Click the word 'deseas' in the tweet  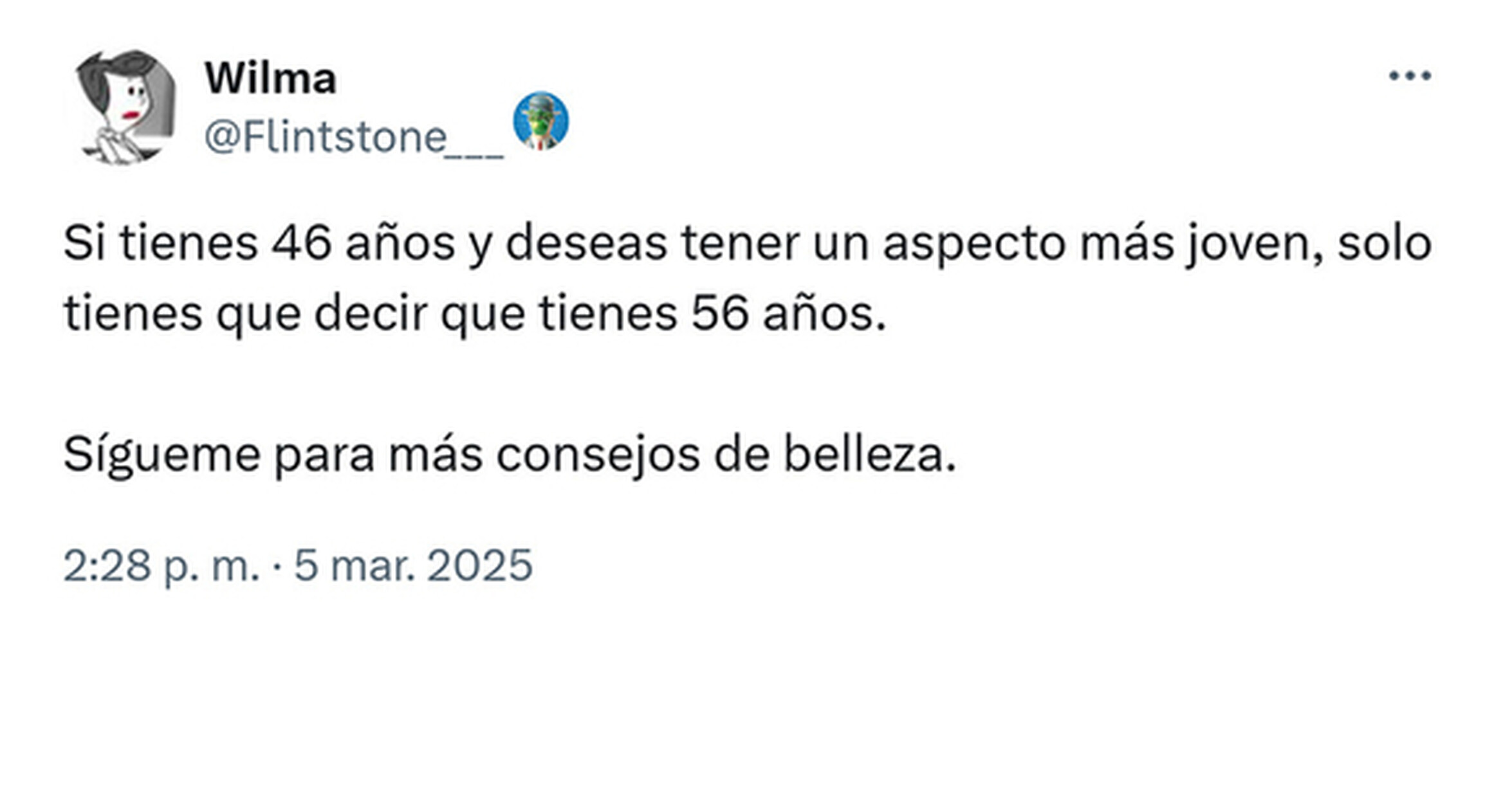click(586, 244)
